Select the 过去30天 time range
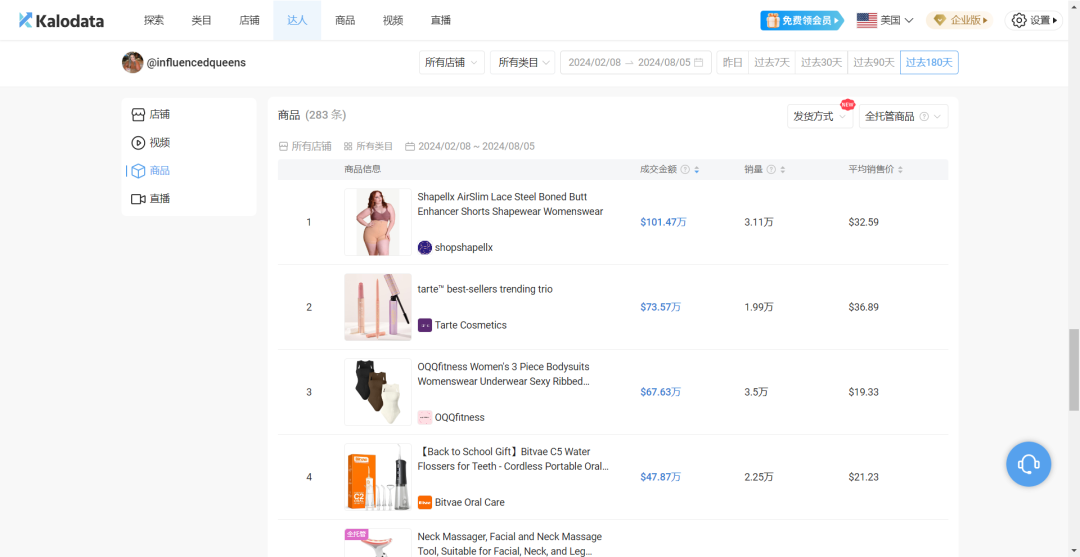Viewport: 1080px width, 557px height. click(819, 62)
